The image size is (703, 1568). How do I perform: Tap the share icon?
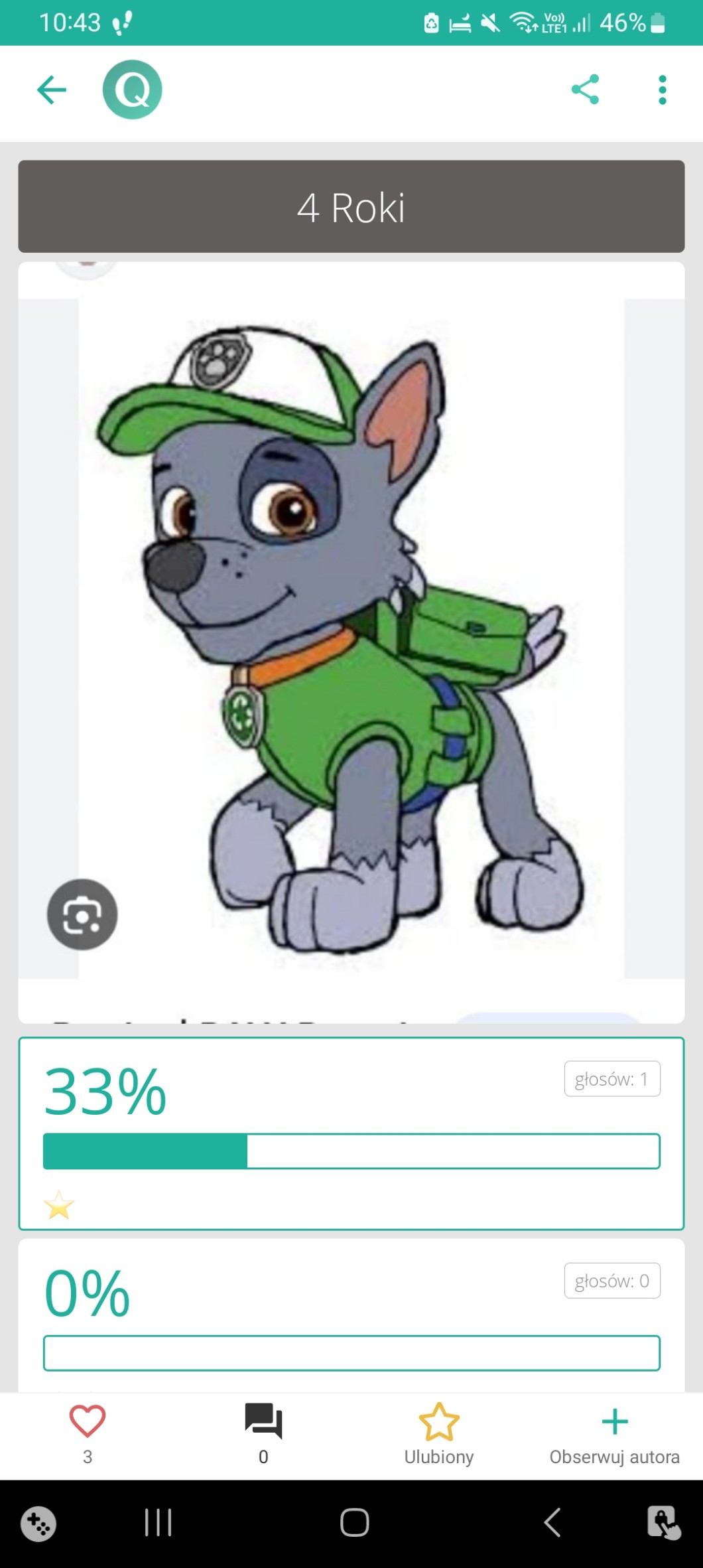click(585, 90)
